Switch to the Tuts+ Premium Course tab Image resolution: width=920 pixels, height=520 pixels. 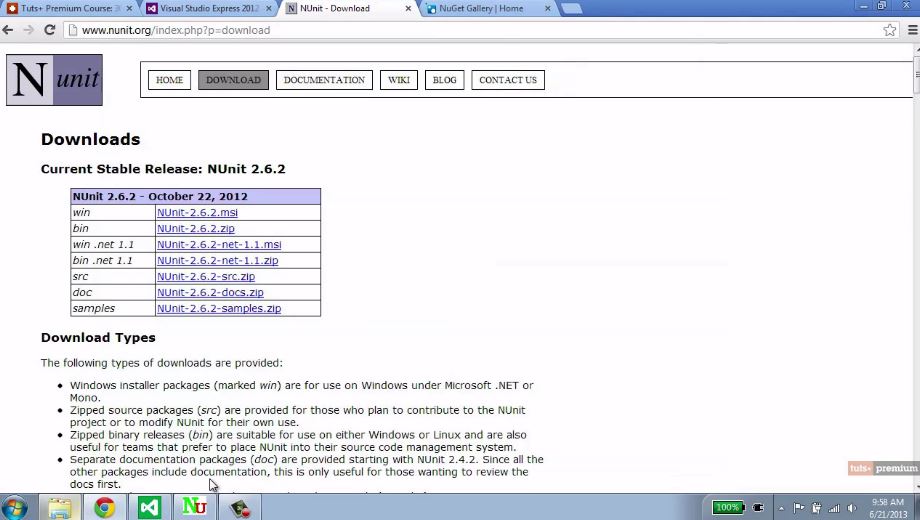[x=69, y=8]
